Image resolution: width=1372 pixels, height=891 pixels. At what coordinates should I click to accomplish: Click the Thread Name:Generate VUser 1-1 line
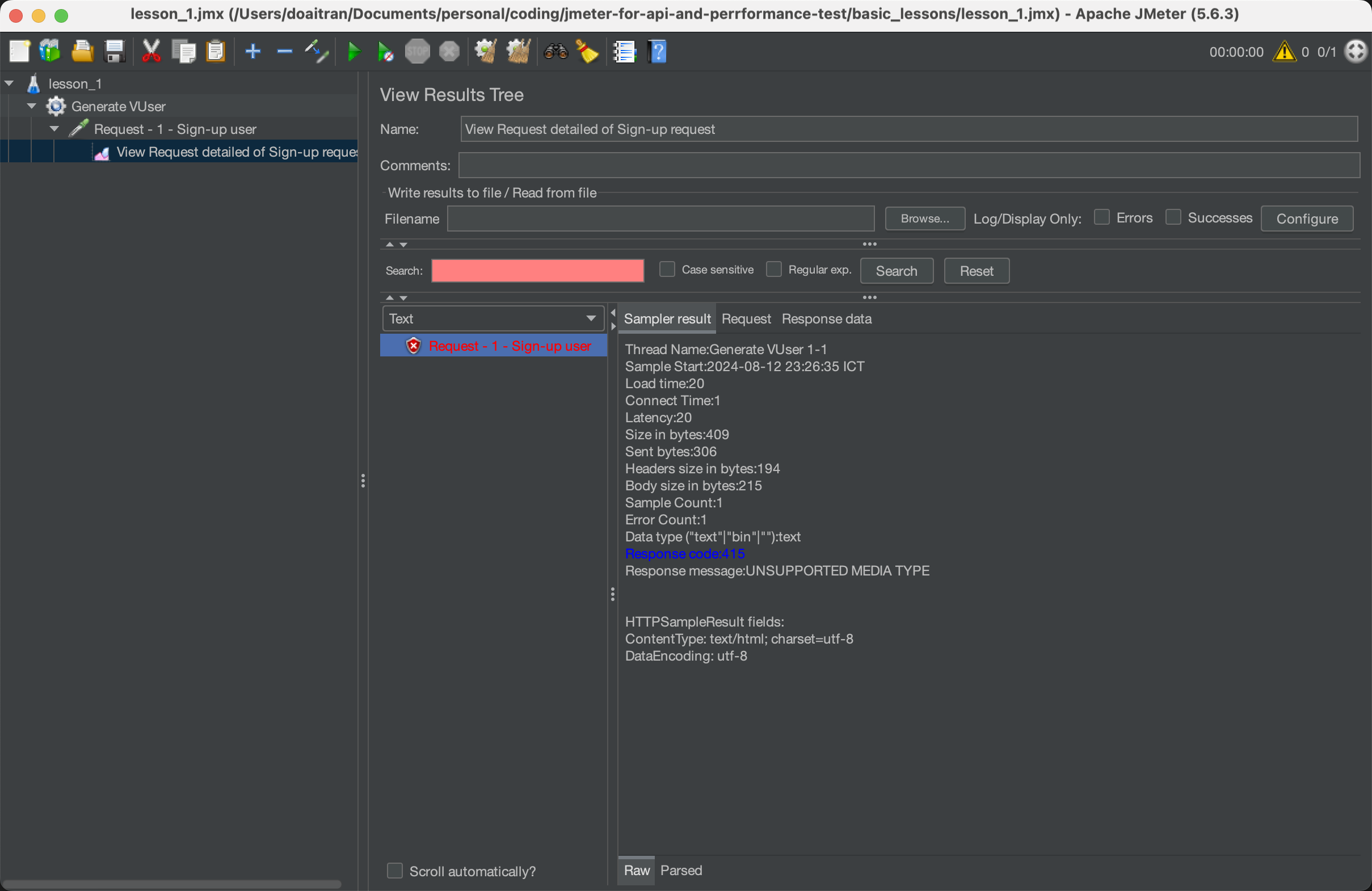pos(726,349)
